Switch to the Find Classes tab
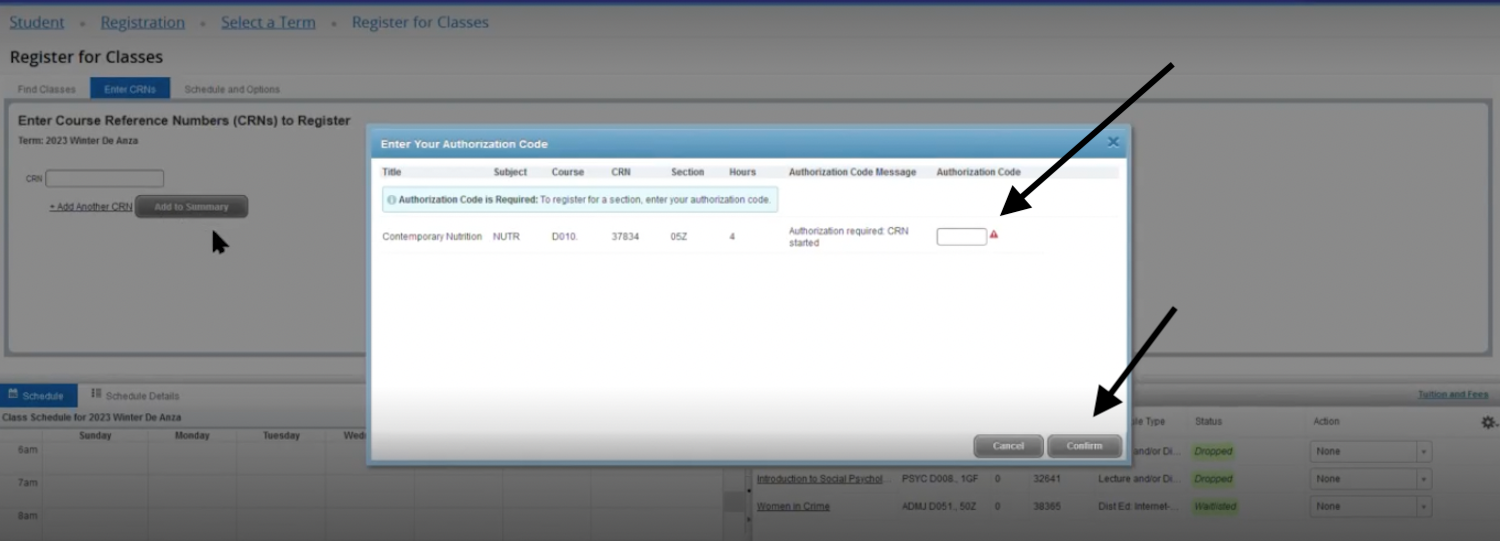Screen dimensions: 1500x541 tap(46, 89)
